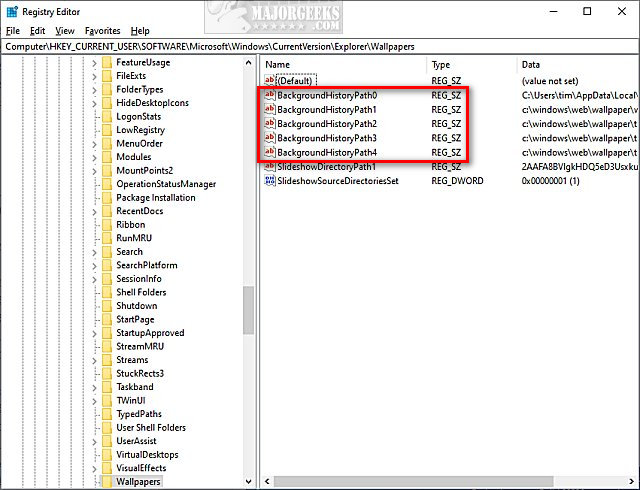
Task: Click the string icon of BackgroundHistoryPath3
Action: (x=270, y=138)
